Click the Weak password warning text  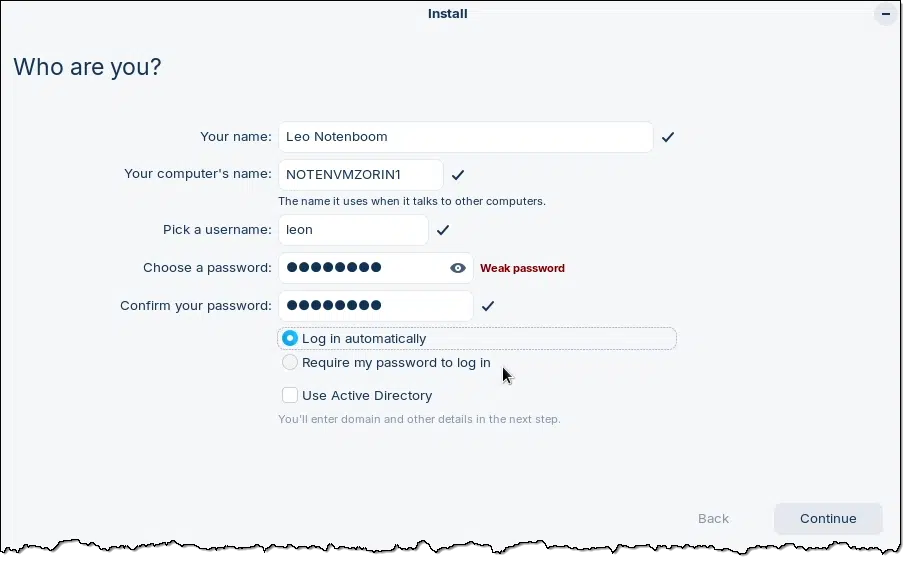522,268
